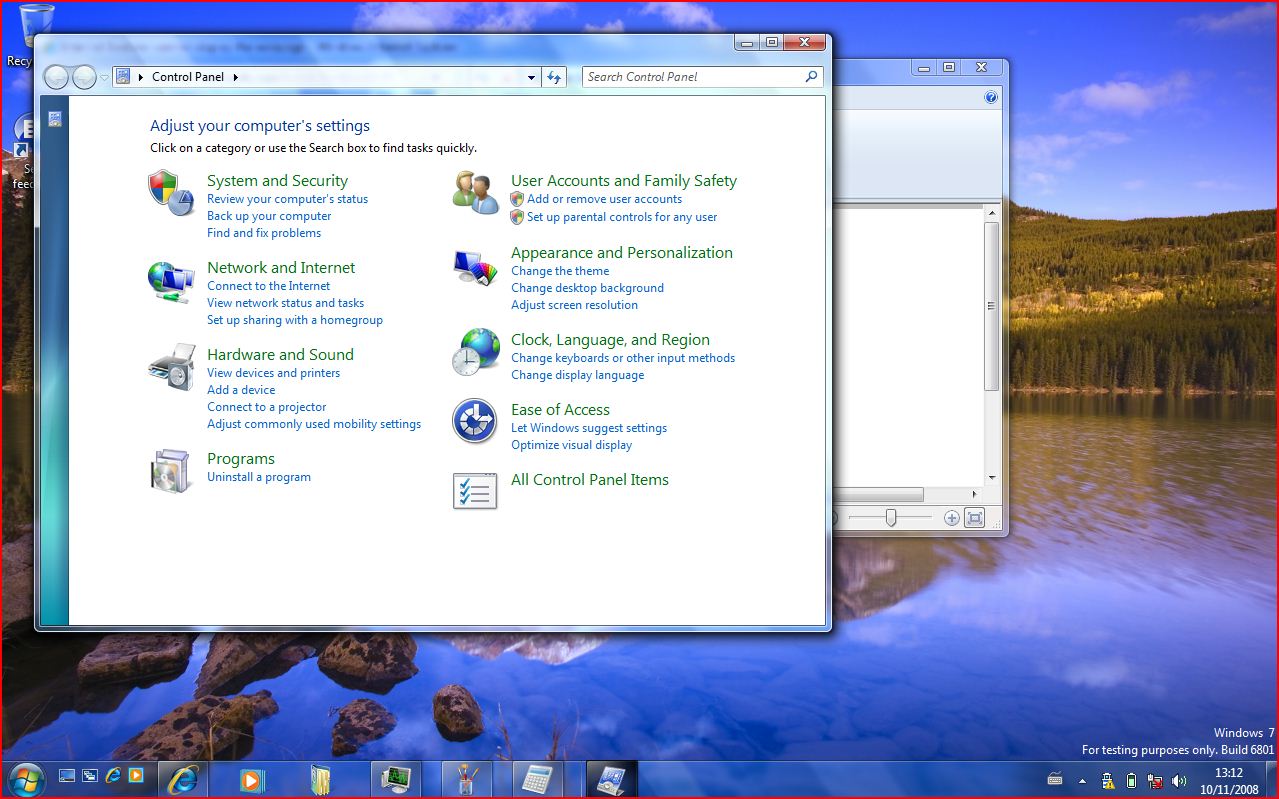The height and width of the screenshot is (799, 1279).
Task: Click the Ease of Access icon
Action: (475, 421)
